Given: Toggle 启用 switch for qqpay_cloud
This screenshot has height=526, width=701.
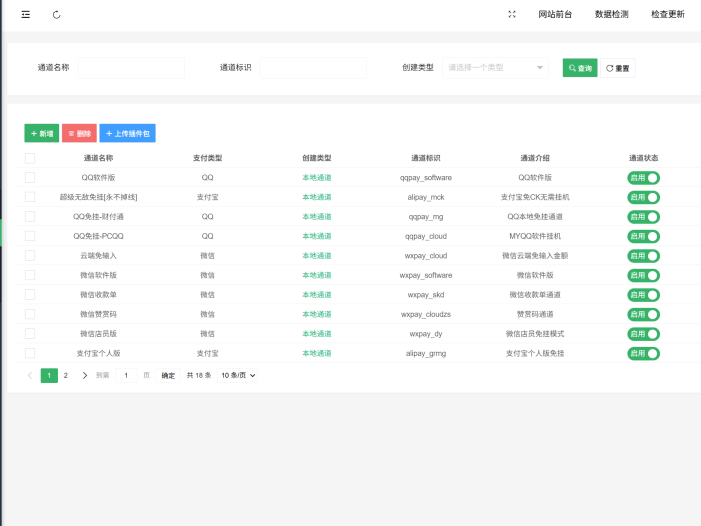Looking at the screenshot, I should click(643, 236).
